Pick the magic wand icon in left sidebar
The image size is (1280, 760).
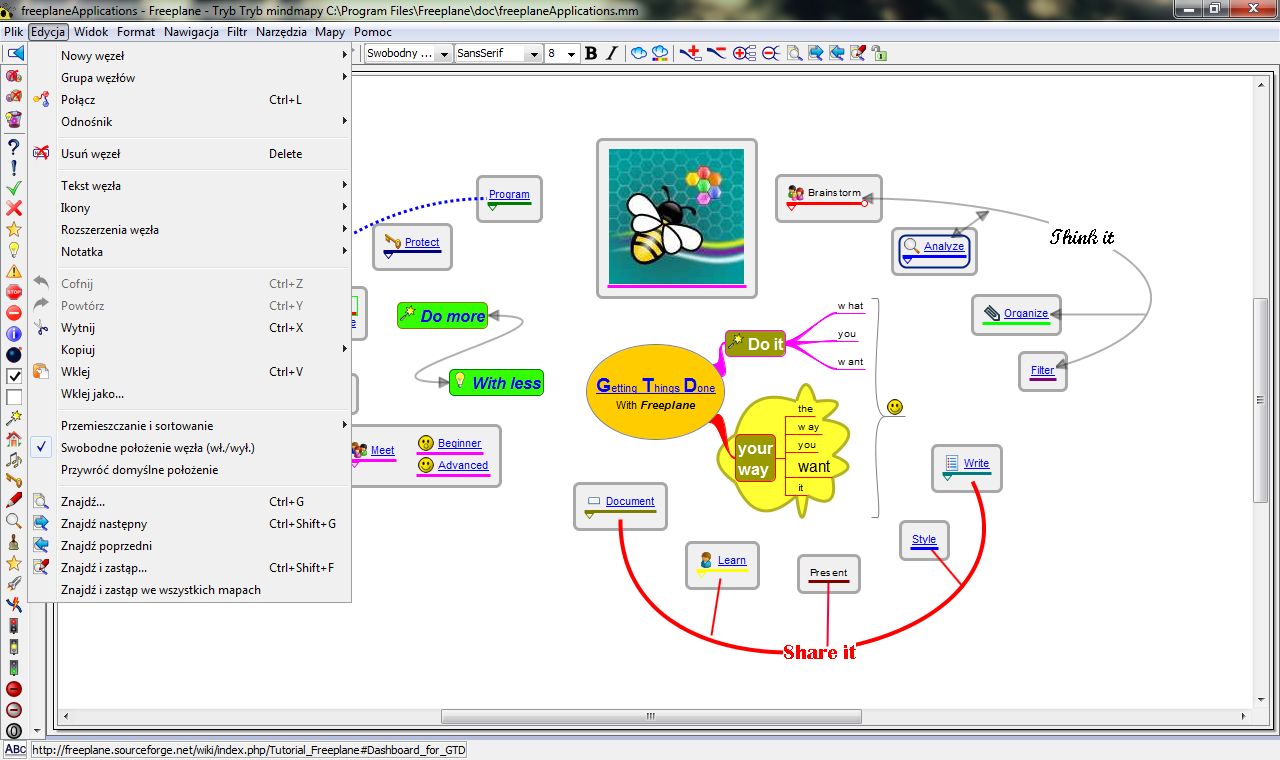(x=14, y=417)
